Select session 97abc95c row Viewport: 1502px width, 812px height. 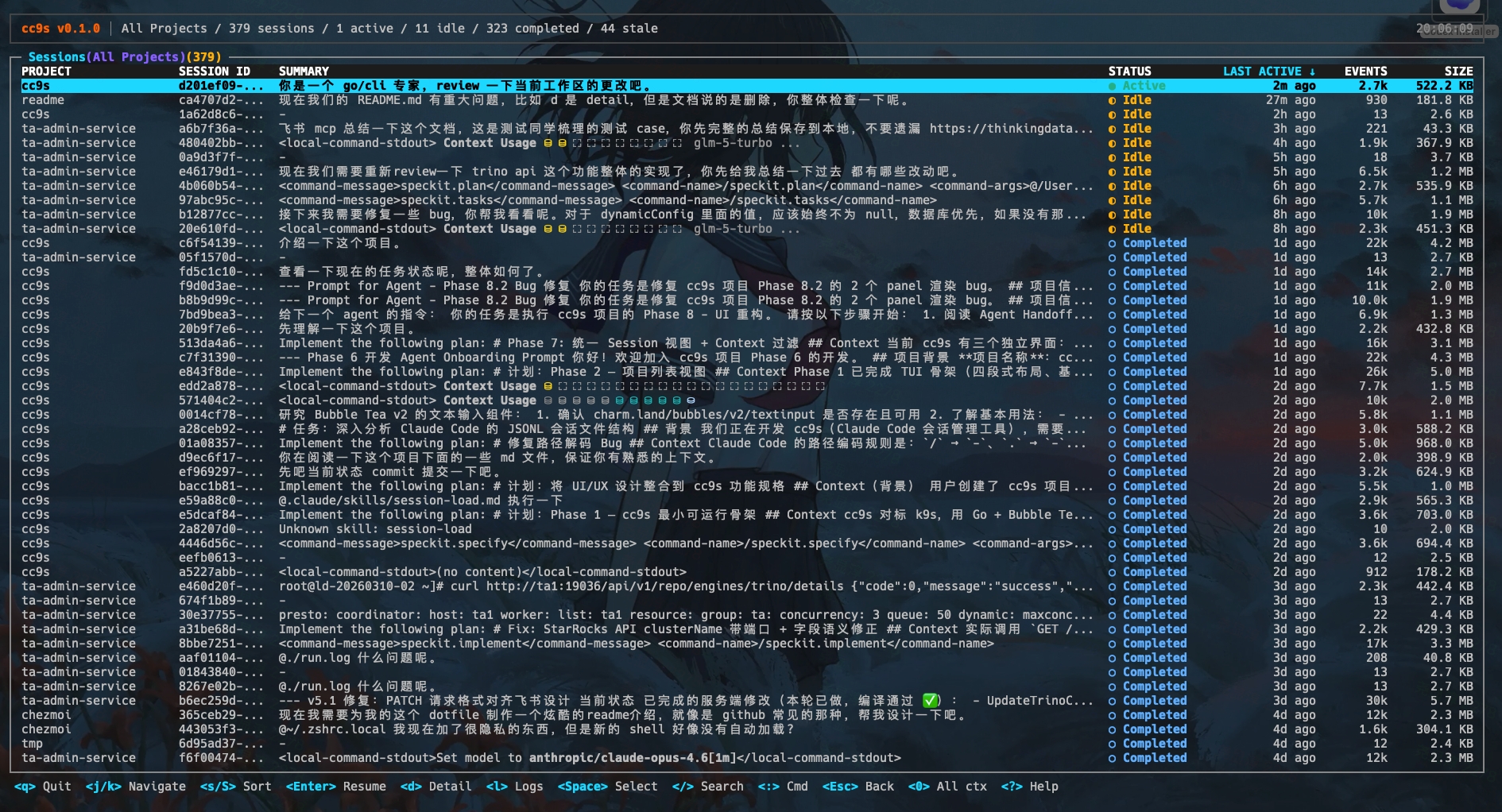pos(747,200)
